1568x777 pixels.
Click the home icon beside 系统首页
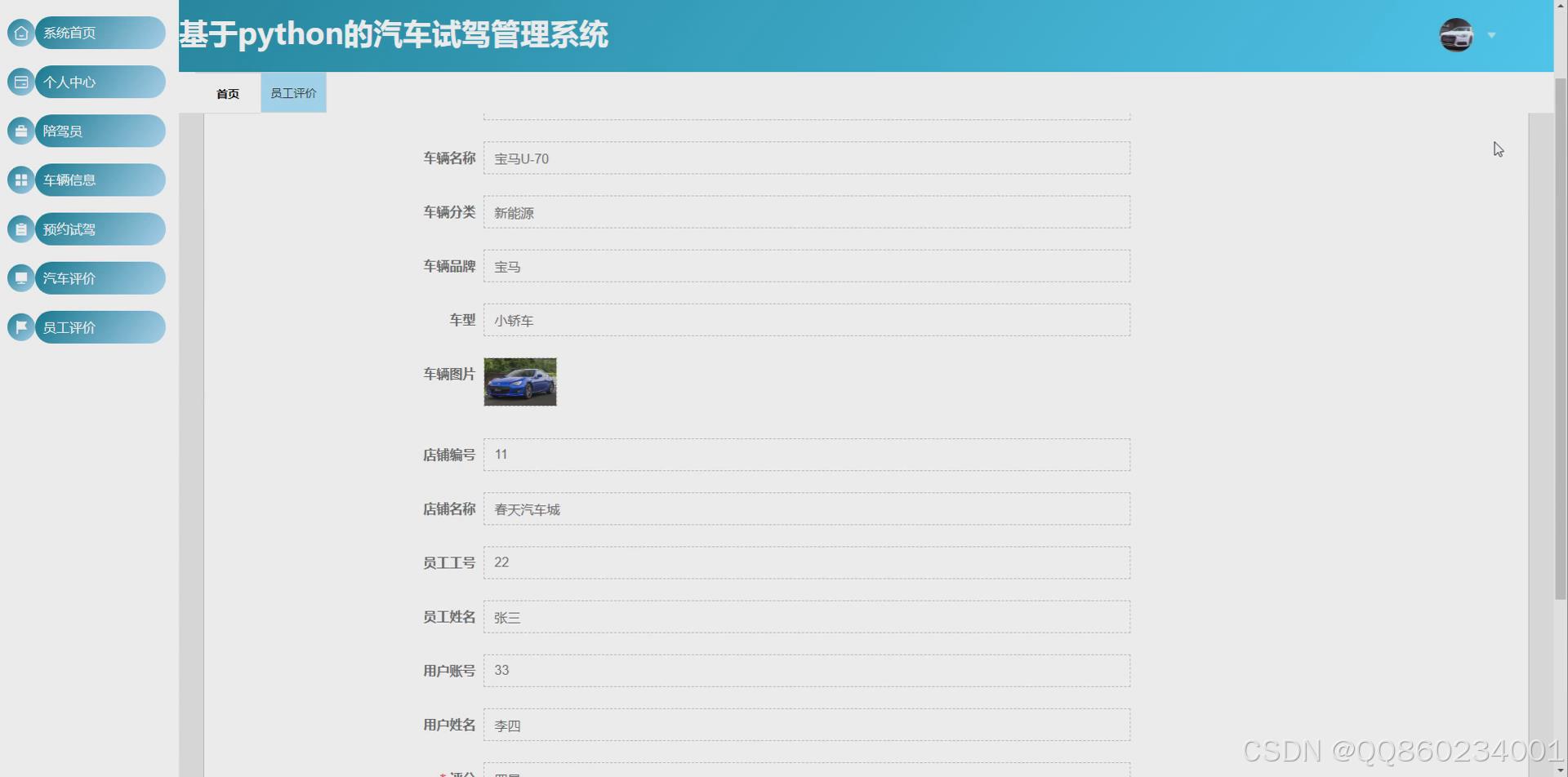[x=21, y=33]
